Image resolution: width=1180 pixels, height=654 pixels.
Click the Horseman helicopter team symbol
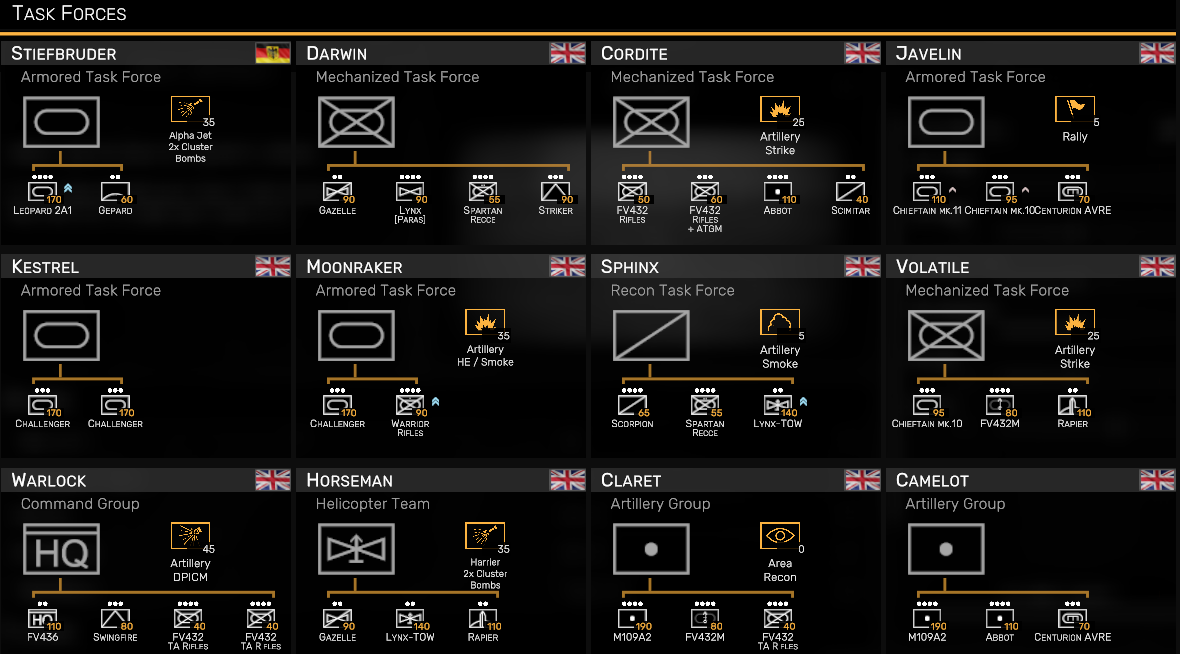point(356,549)
